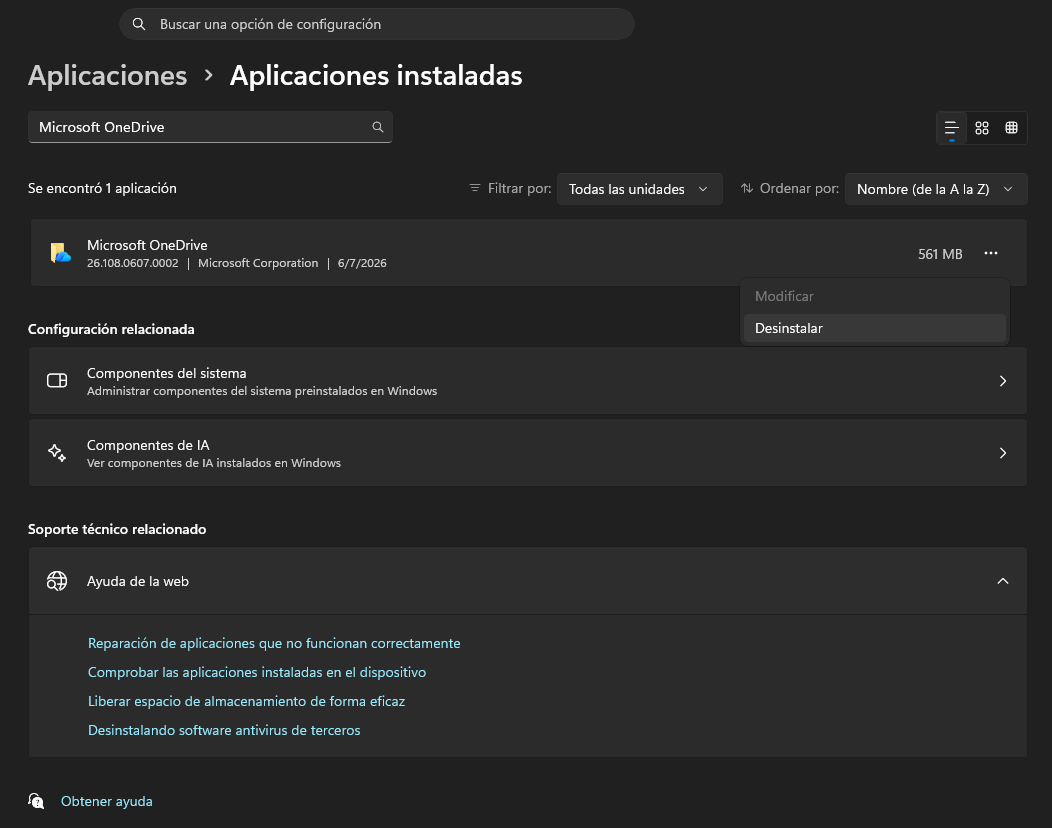
Task: Click the Componentes del sistema title
Action: pyautogui.click(x=166, y=373)
